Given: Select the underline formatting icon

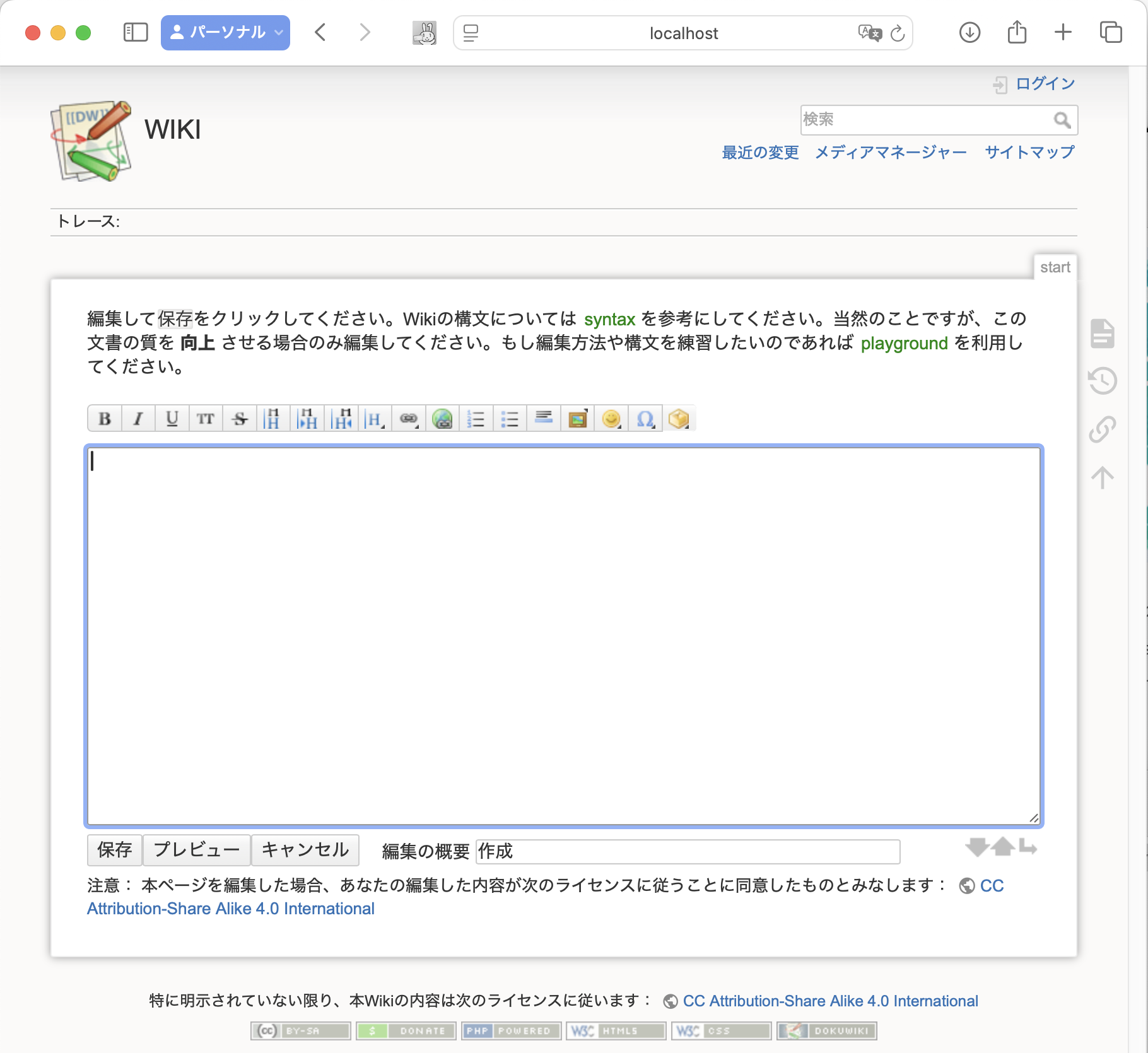Looking at the screenshot, I should point(172,418).
